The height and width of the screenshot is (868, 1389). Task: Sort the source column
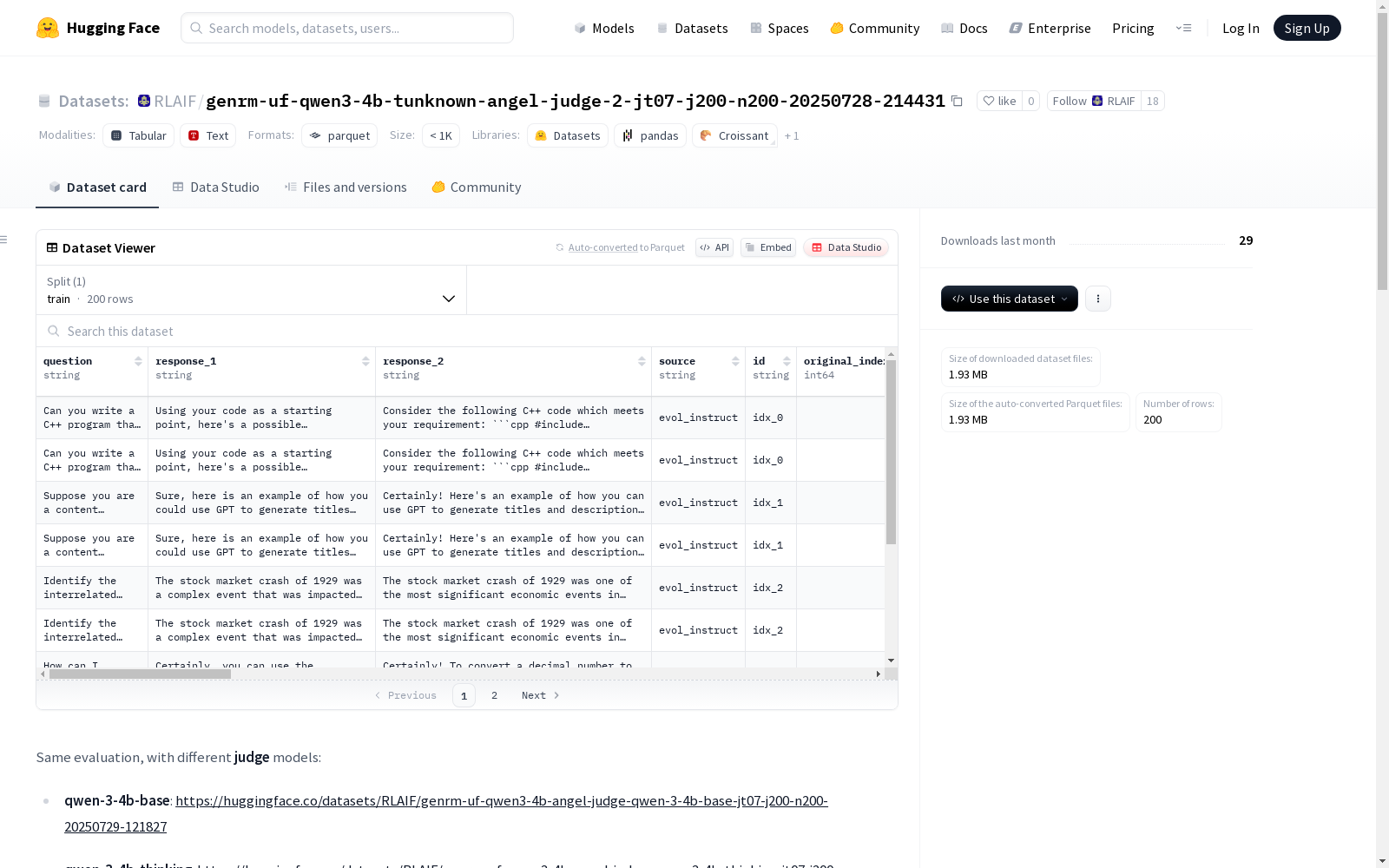pos(735,361)
